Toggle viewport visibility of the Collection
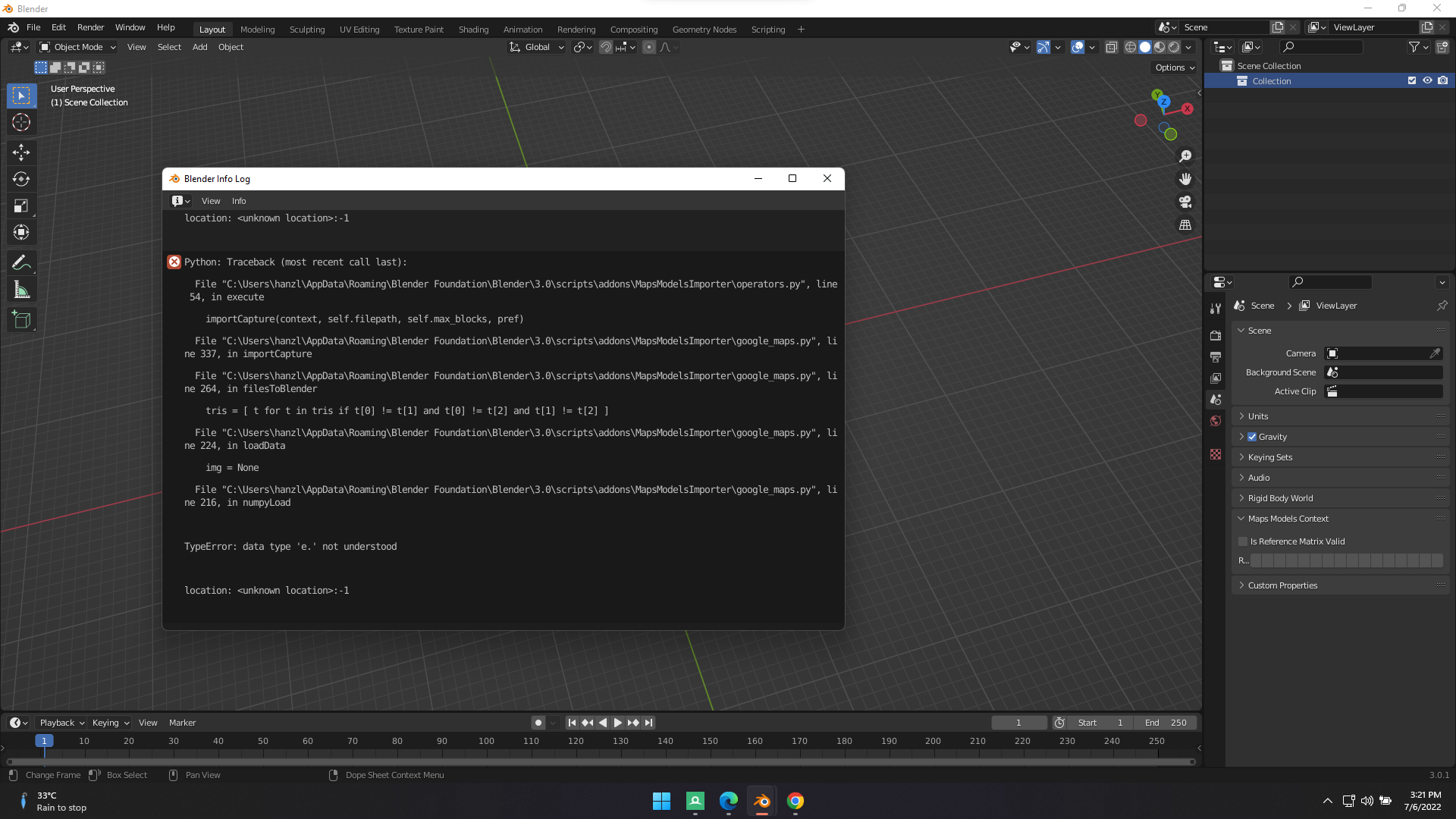 tap(1427, 80)
